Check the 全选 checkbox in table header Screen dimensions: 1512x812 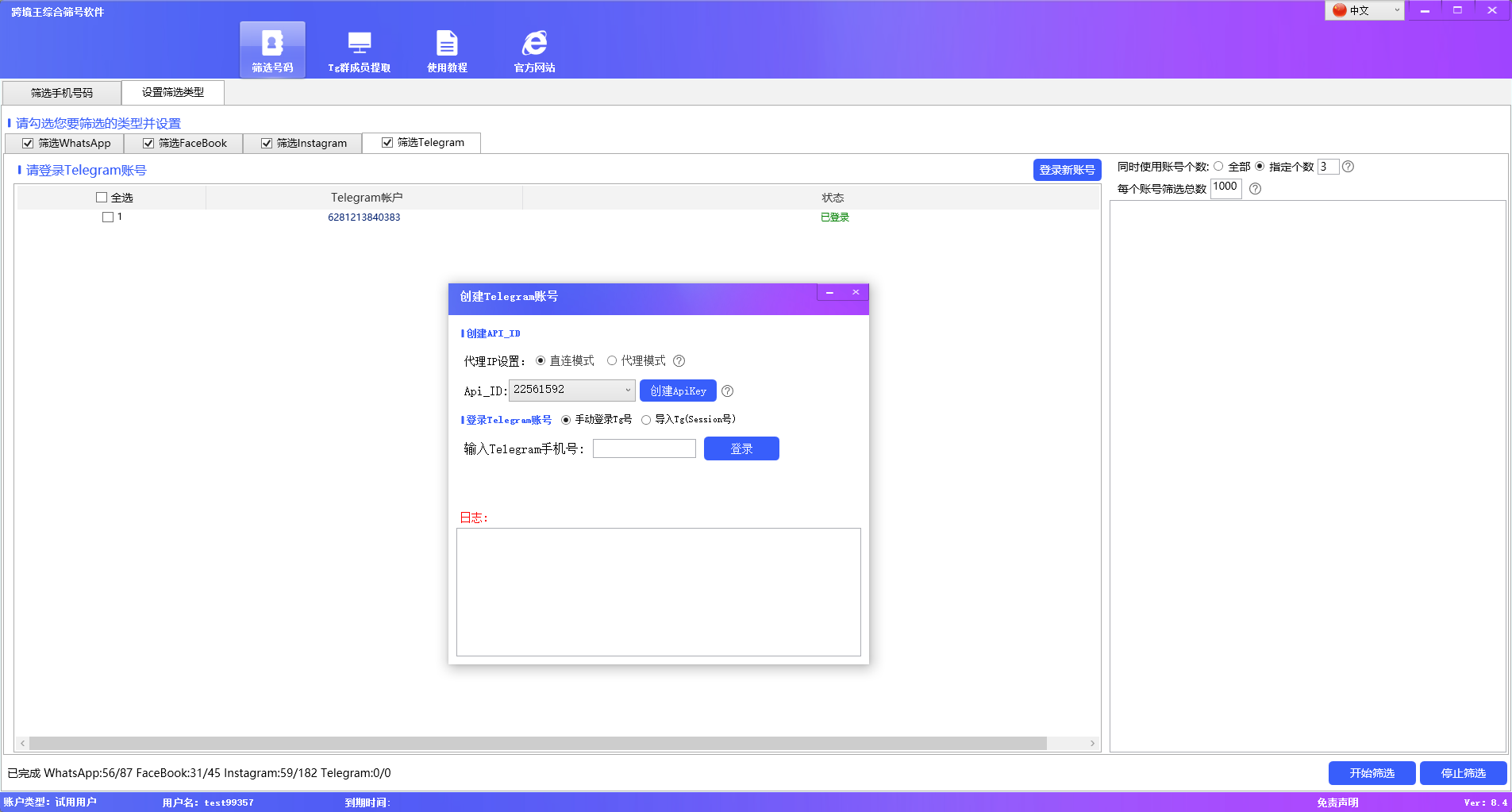tap(102, 198)
